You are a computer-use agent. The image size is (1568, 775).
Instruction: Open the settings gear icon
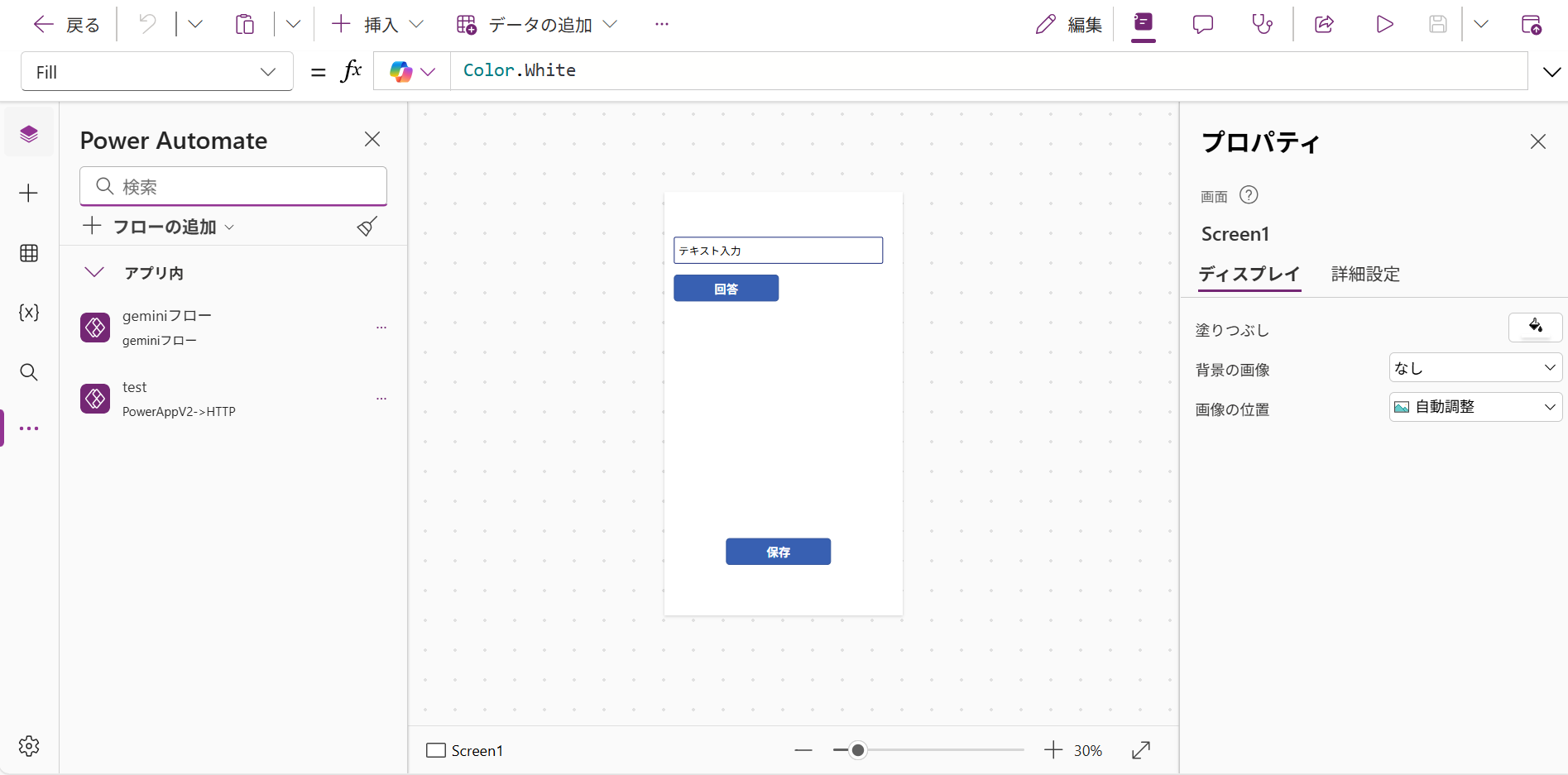pos(29,746)
